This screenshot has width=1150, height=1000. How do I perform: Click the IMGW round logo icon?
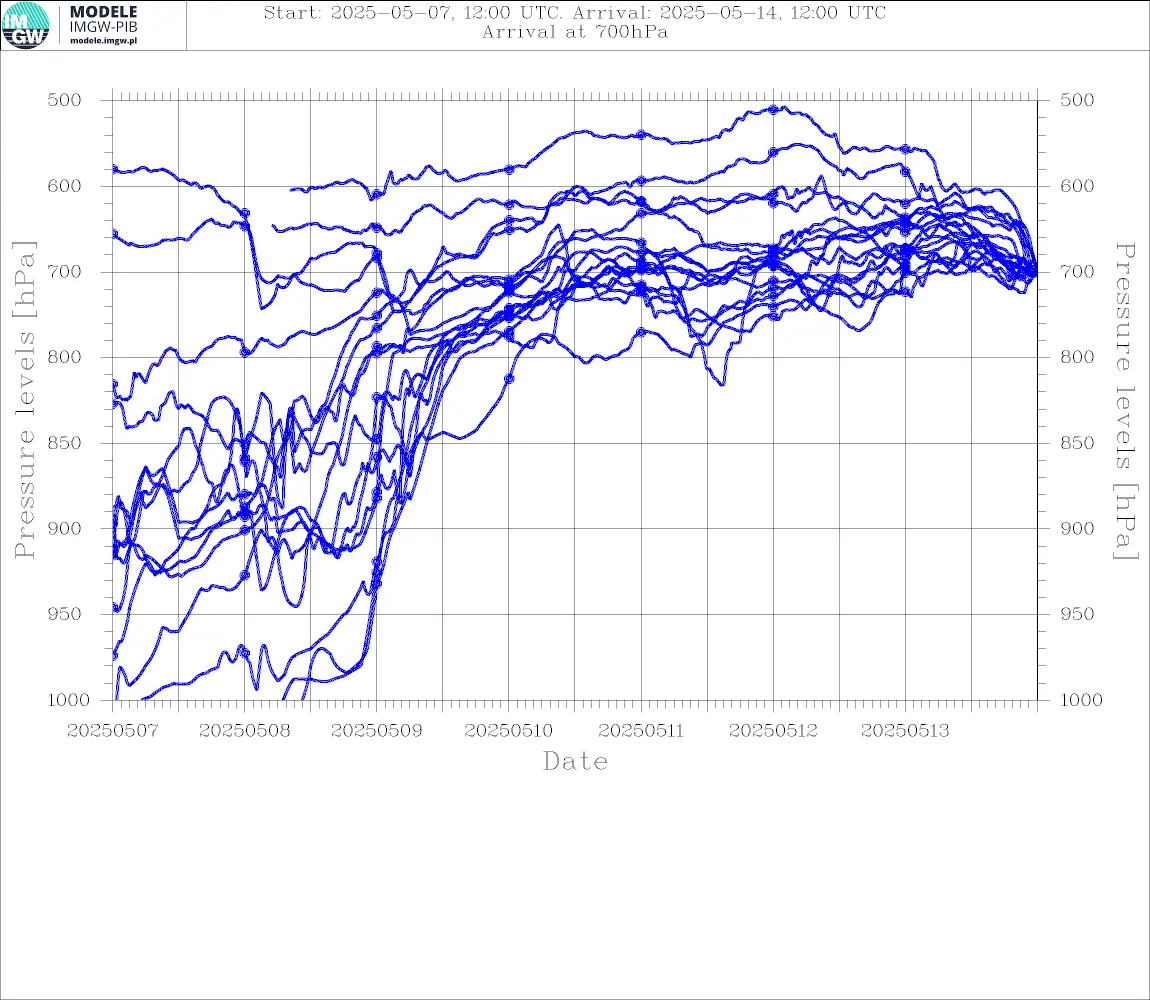point(26,26)
